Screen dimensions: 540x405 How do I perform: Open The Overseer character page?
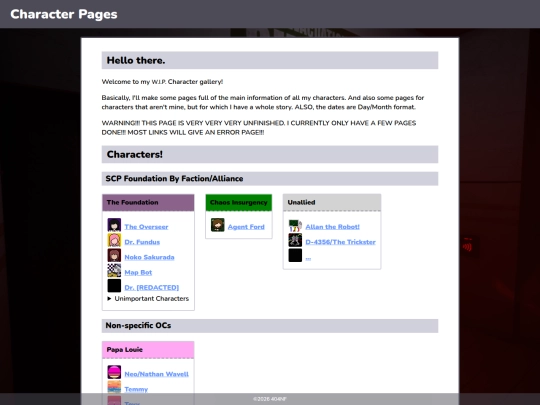[x=146, y=227]
